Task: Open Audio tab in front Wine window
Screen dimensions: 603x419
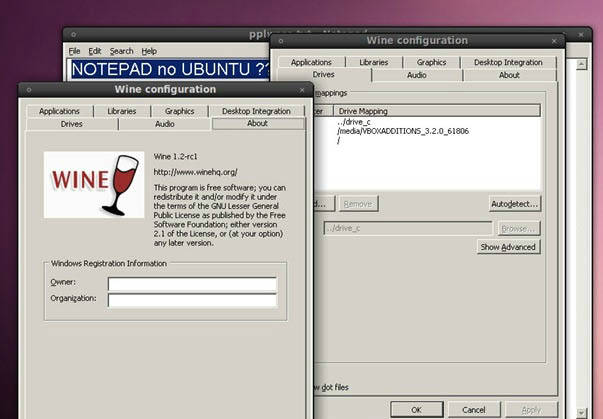Action: [x=165, y=124]
